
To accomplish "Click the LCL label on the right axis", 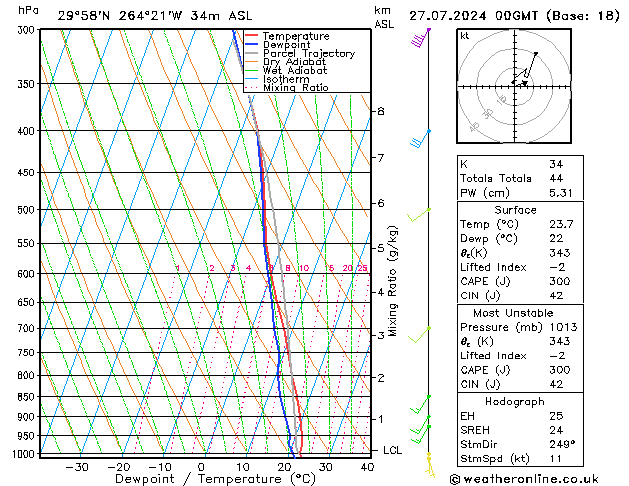I will [393, 451].
